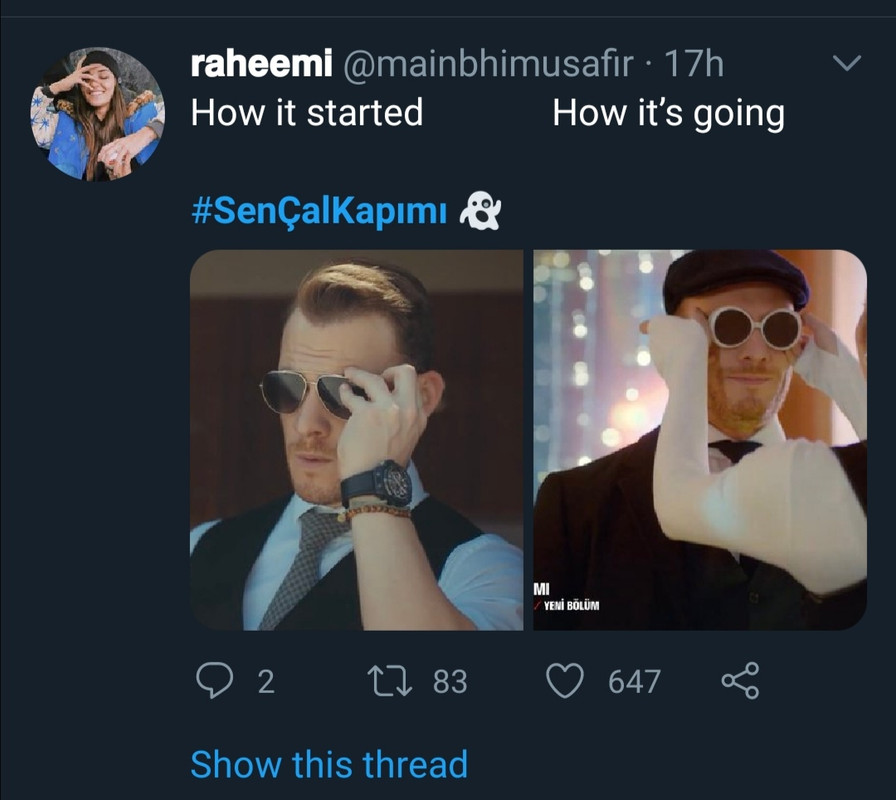896x800 pixels.
Task: Click the display name raheemi
Action: click(x=262, y=65)
